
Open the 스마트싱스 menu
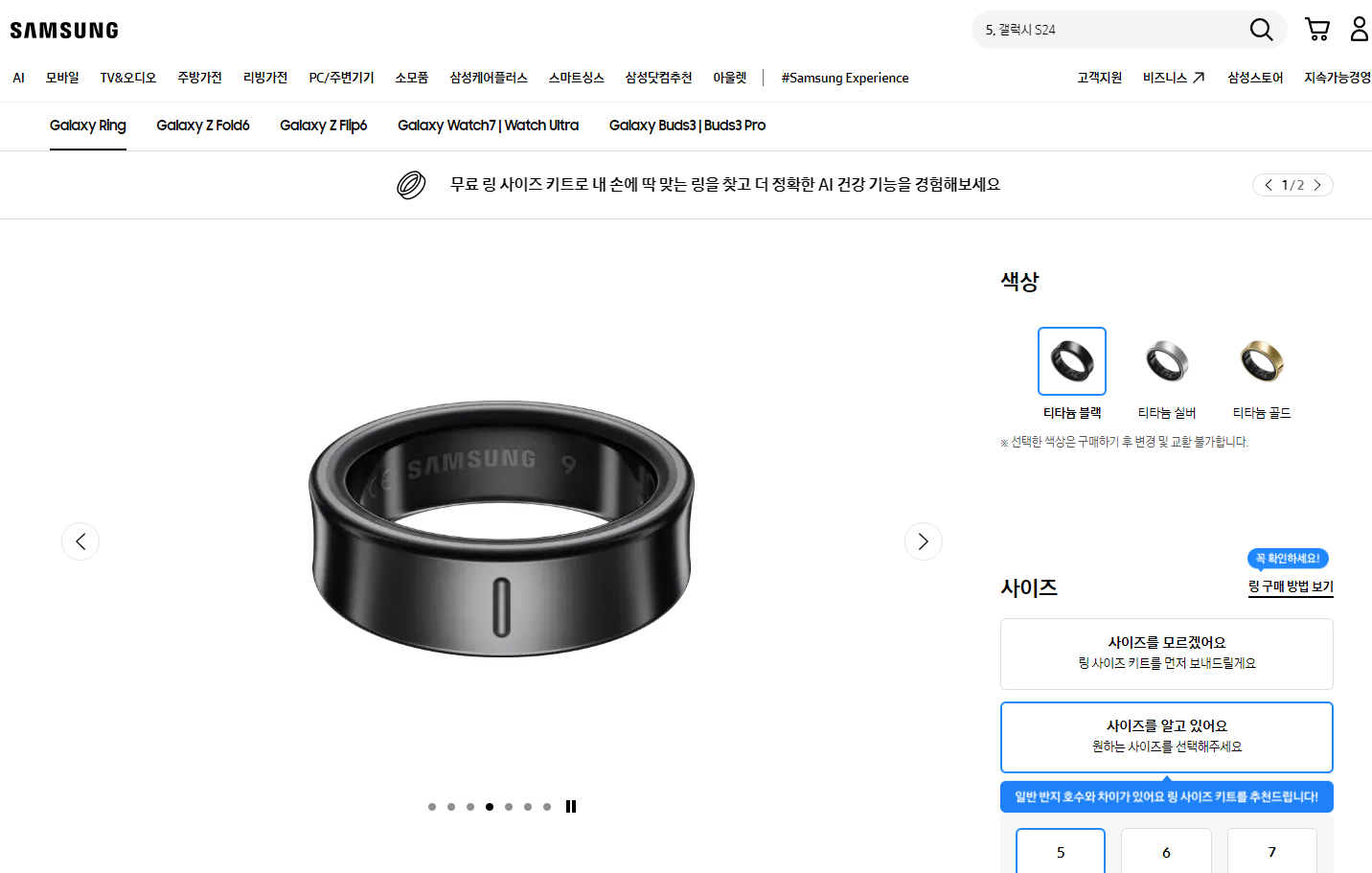click(577, 78)
